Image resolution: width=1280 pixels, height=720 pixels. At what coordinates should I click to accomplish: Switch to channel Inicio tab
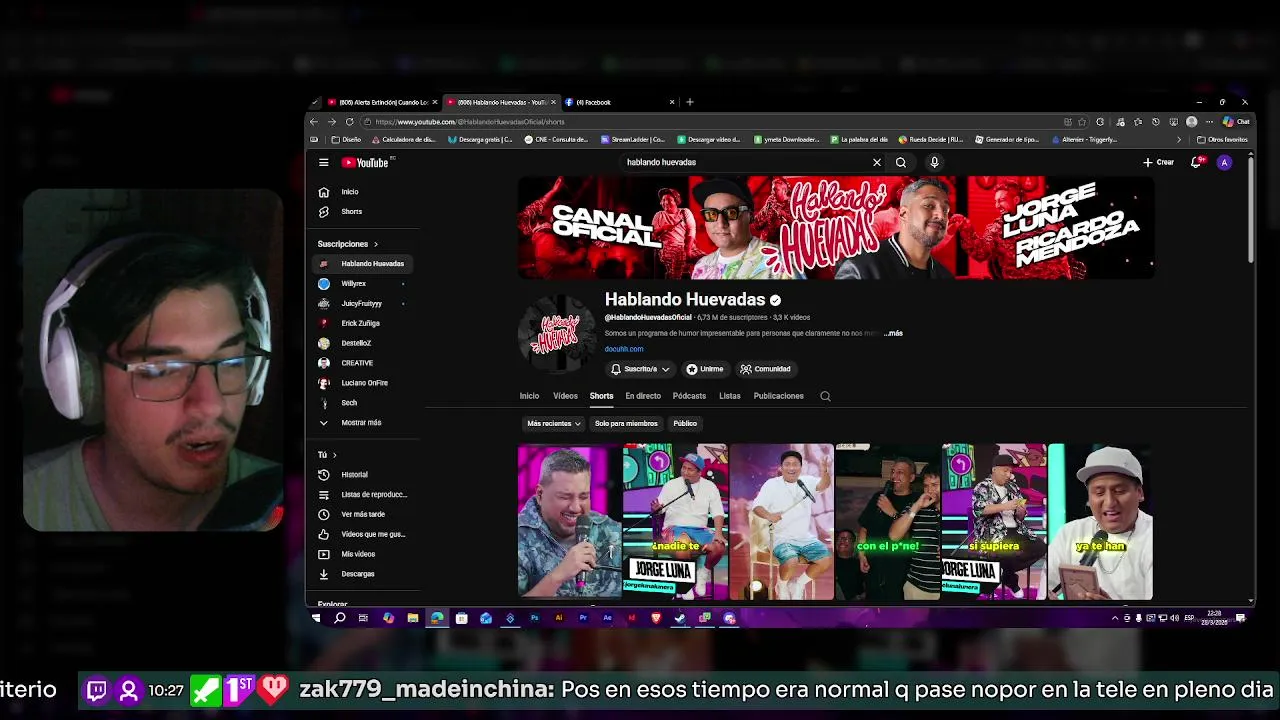tap(529, 396)
